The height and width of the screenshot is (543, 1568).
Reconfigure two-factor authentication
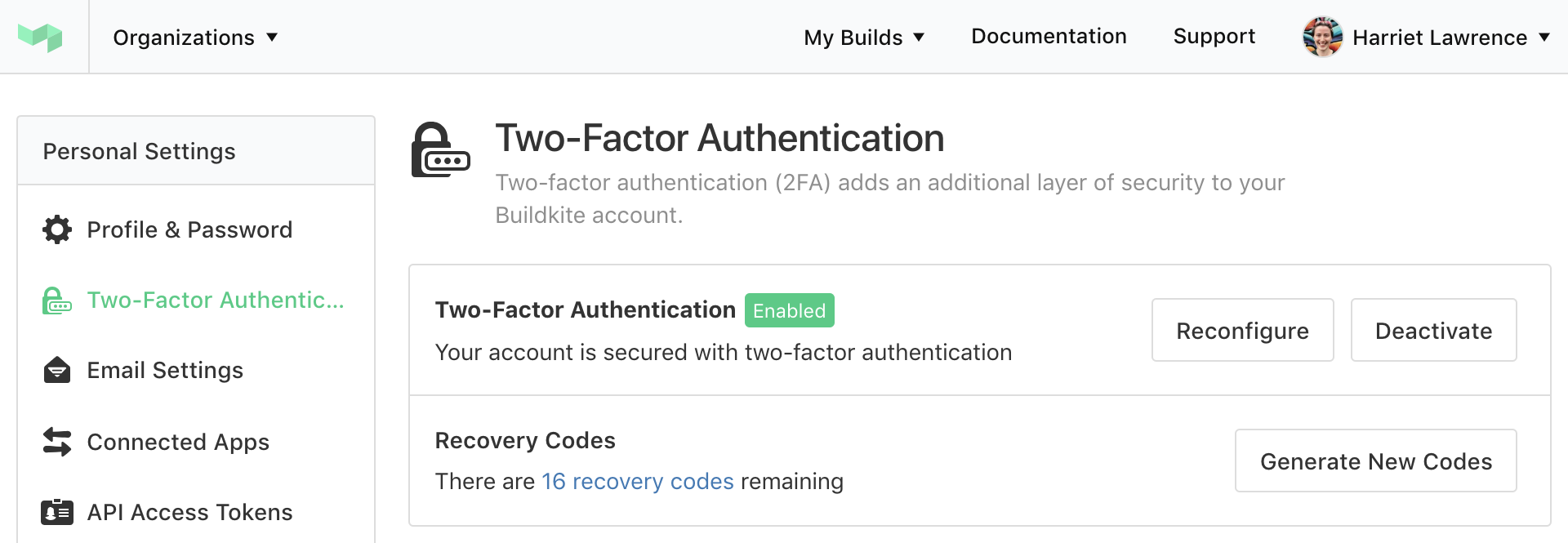click(1241, 330)
